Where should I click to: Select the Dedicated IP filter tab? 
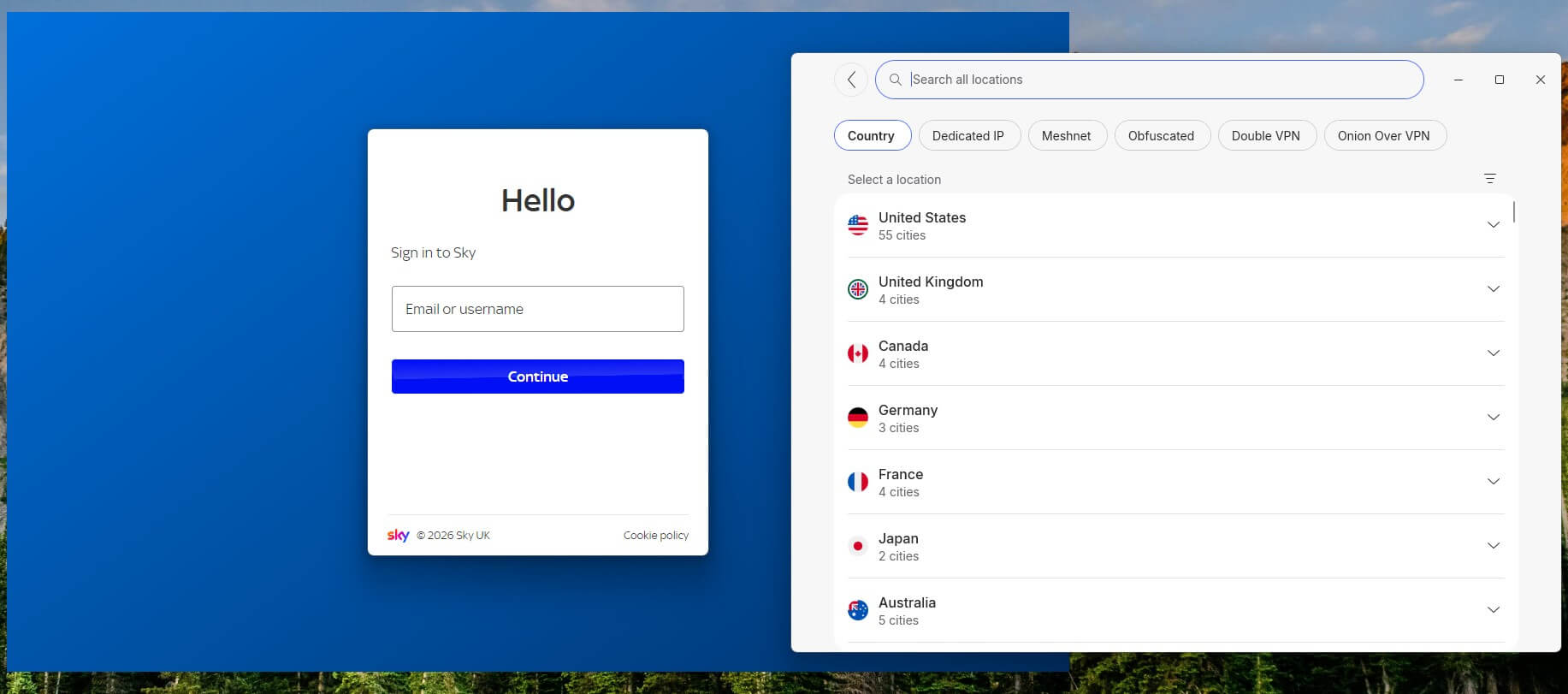pyautogui.click(x=969, y=136)
